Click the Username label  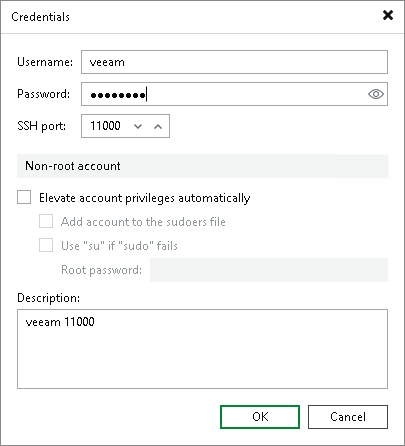(x=45, y=62)
